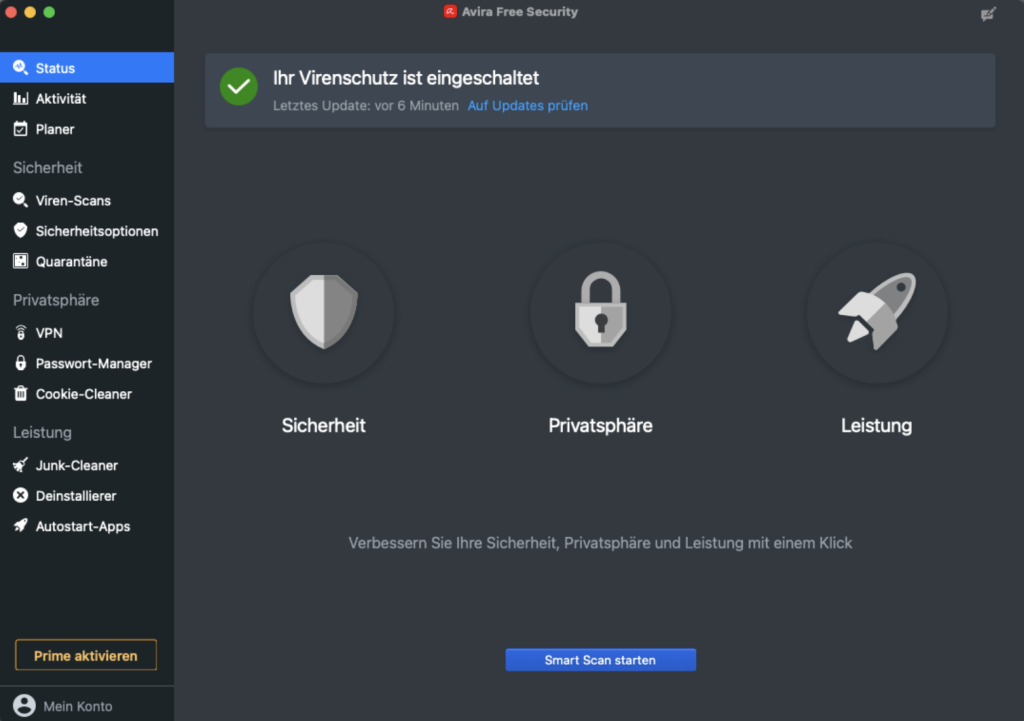Click the Auf Updates prüfen link
The image size is (1024, 721).
coord(527,106)
